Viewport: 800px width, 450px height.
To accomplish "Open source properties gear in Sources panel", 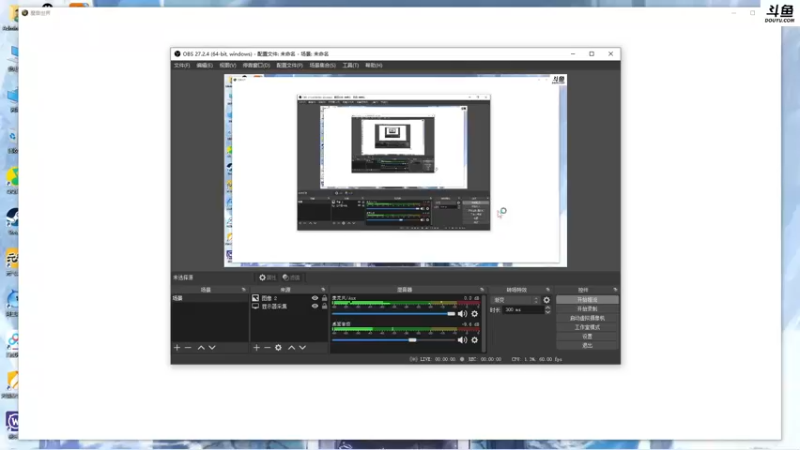I will [278, 347].
